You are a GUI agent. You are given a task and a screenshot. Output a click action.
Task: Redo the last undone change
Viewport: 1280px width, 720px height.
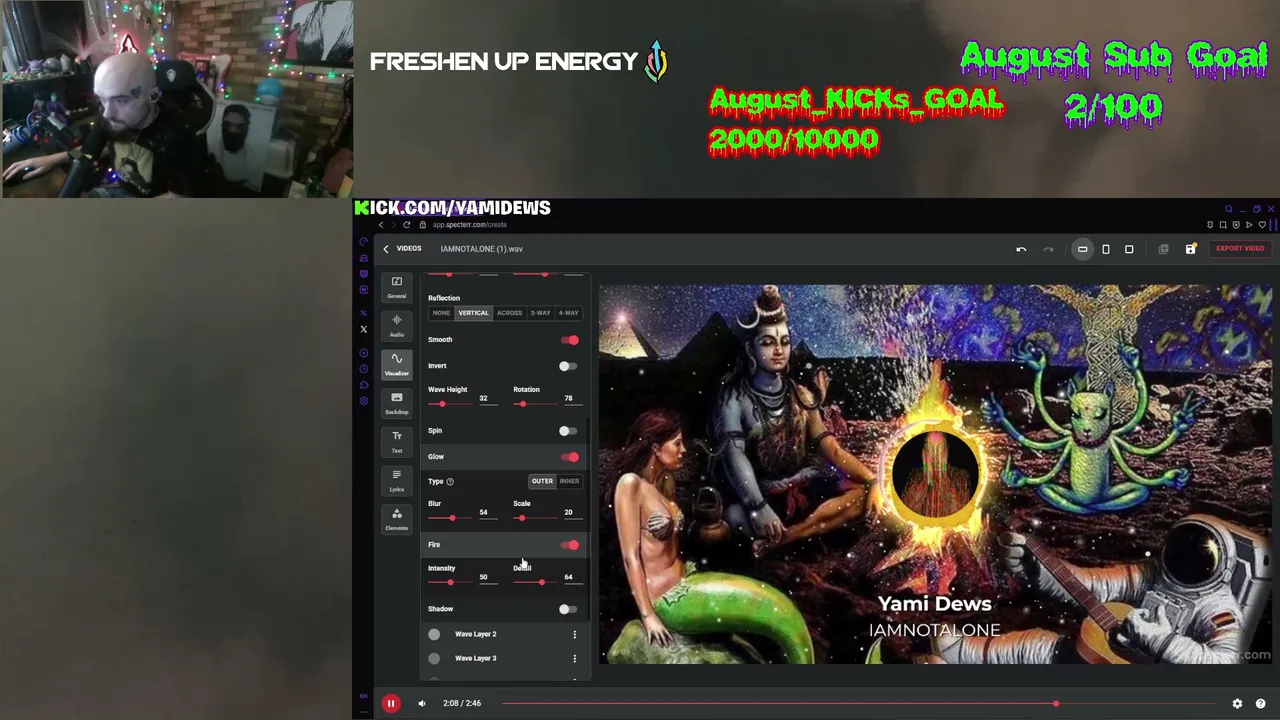click(x=1048, y=249)
